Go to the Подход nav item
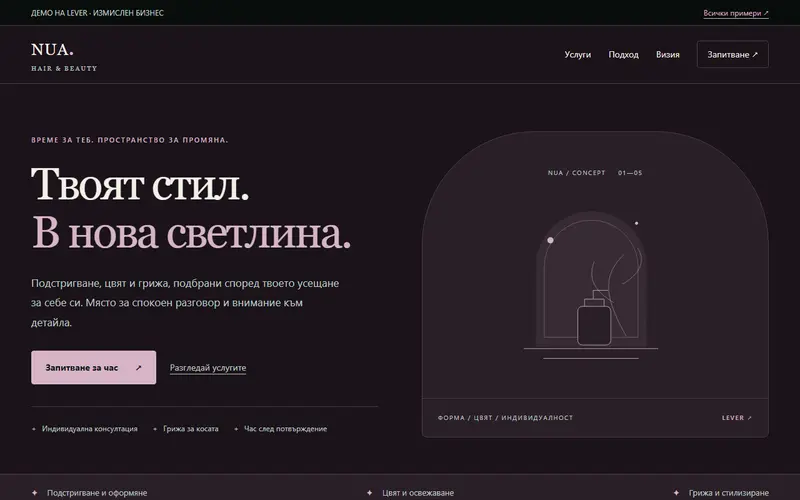 (x=623, y=55)
